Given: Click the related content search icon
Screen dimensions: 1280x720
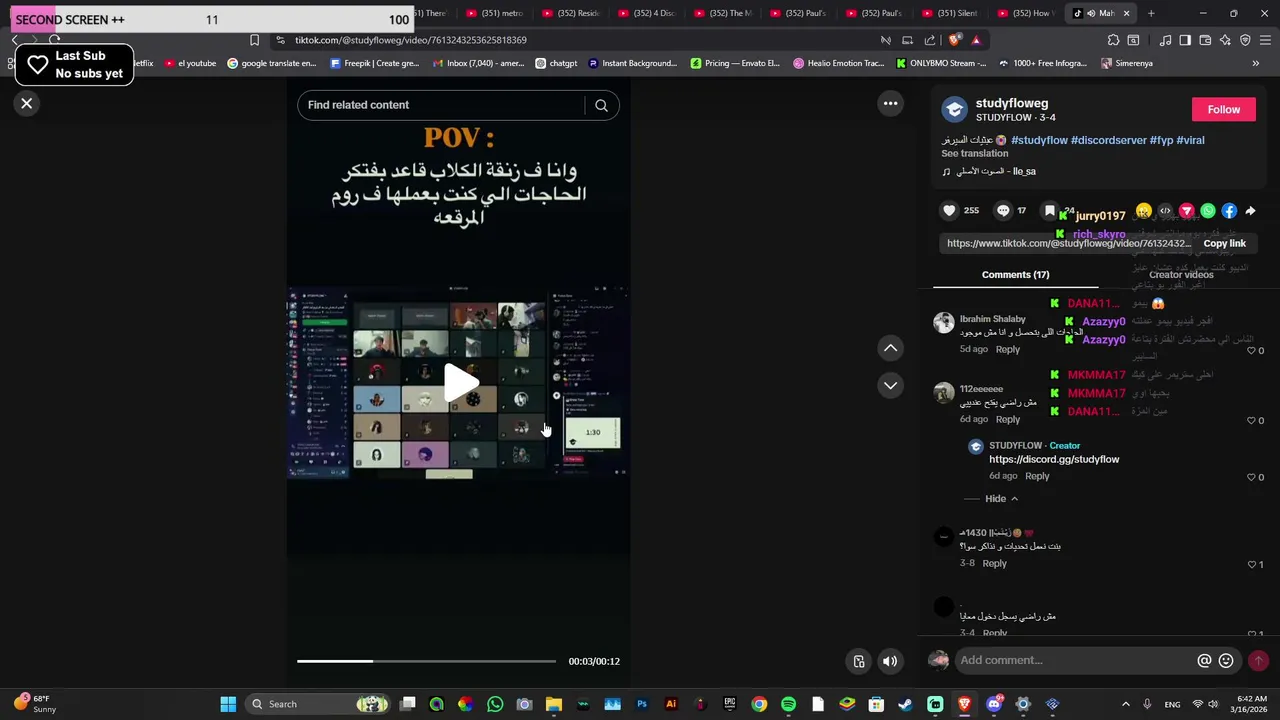Looking at the screenshot, I should pos(601,105).
